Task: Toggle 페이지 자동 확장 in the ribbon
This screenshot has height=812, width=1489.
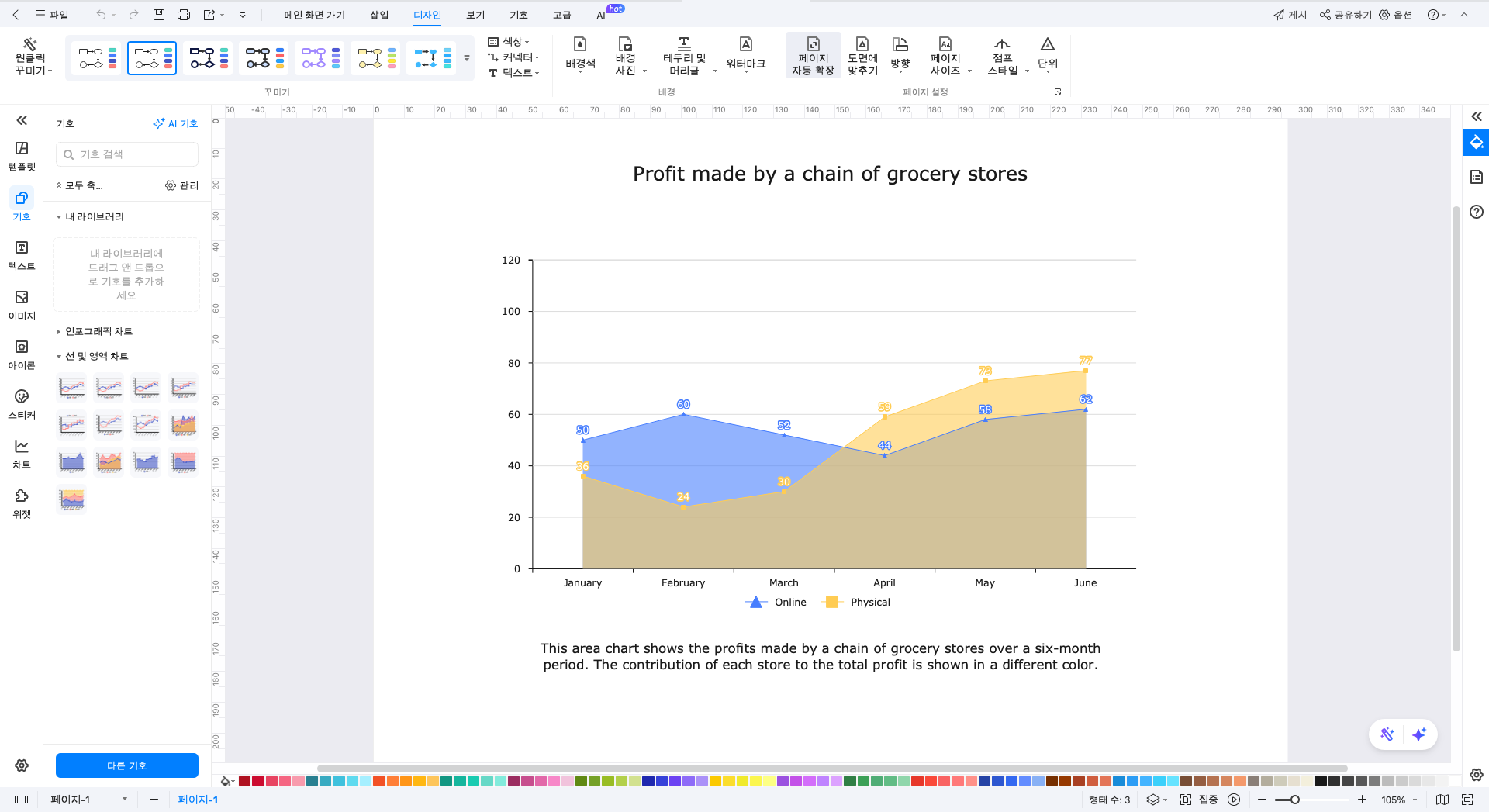Action: [x=813, y=54]
